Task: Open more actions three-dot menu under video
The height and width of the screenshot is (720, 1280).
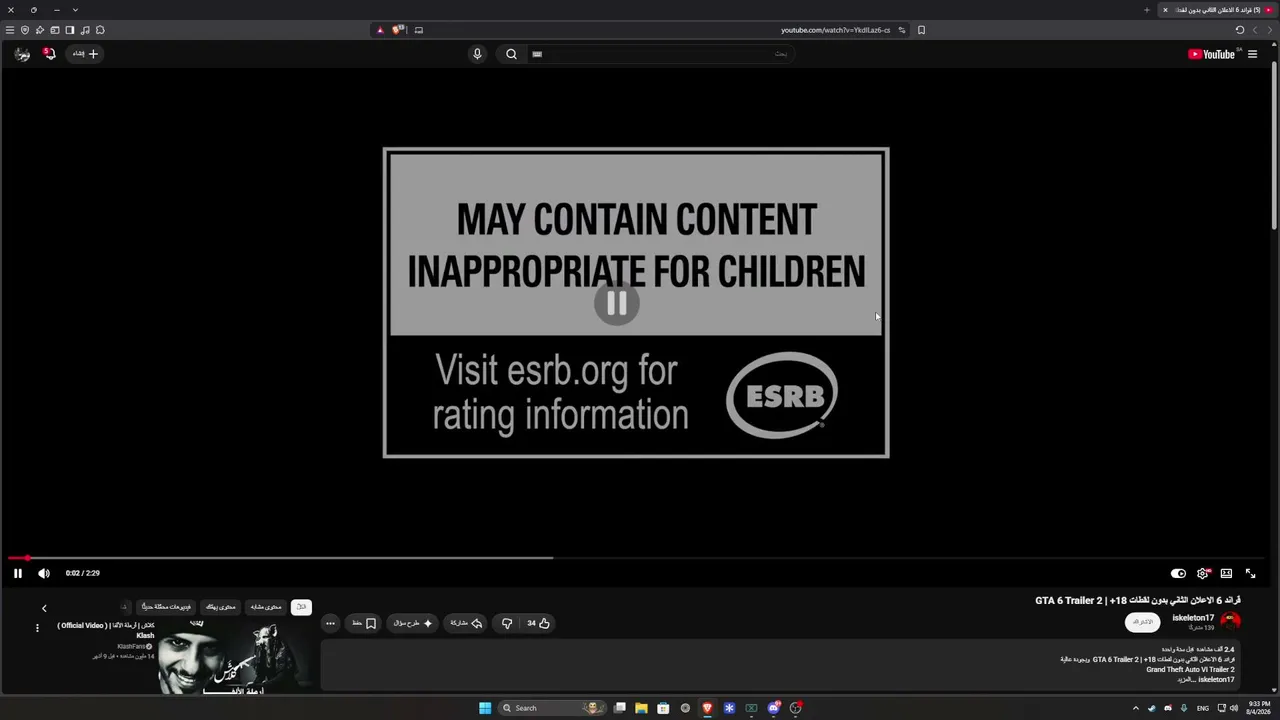Action: click(330, 623)
